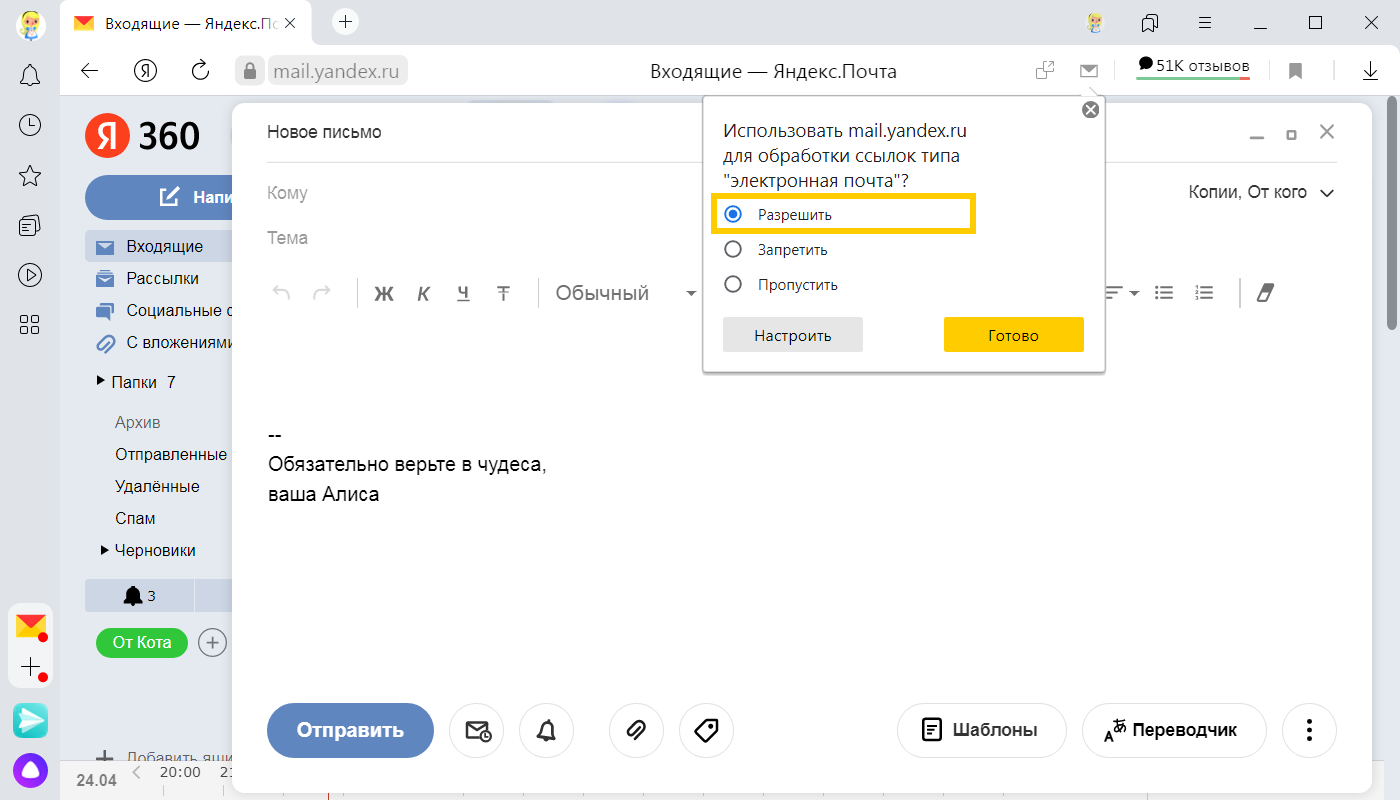Undo the last edit in the letter

(282, 293)
